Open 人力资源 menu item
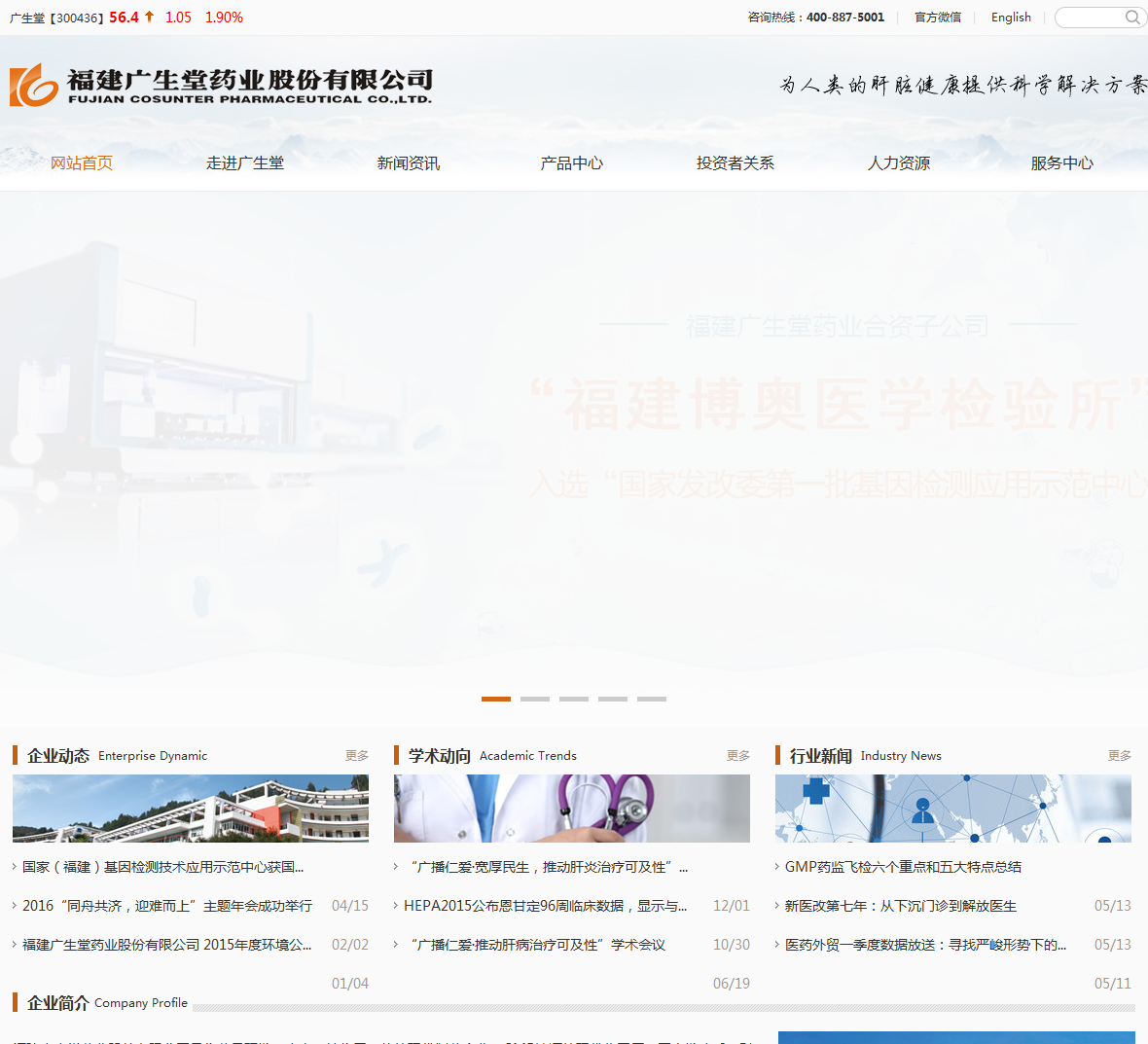The height and width of the screenshot is (1044, 1148). pos(898,162)
